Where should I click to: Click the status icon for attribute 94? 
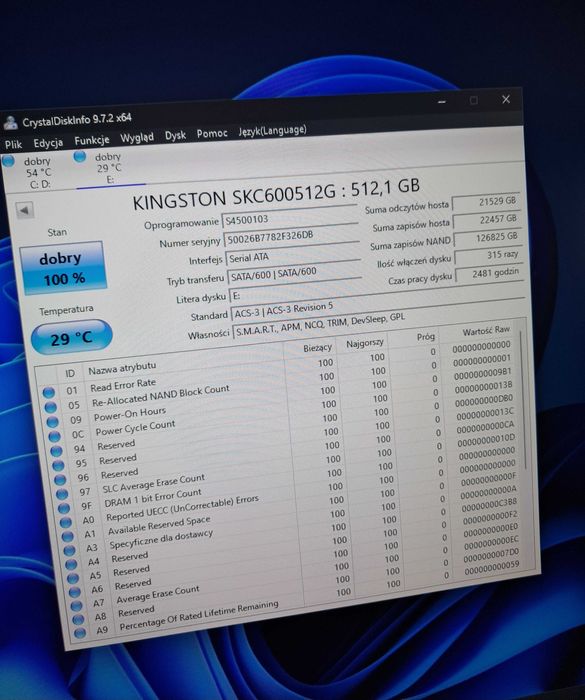tap(56, 450)
